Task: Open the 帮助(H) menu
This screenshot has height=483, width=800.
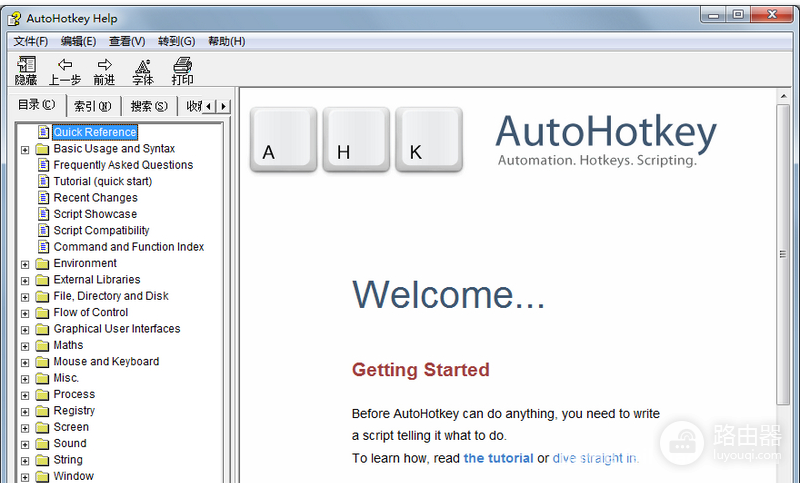Action: click(227, 41)
